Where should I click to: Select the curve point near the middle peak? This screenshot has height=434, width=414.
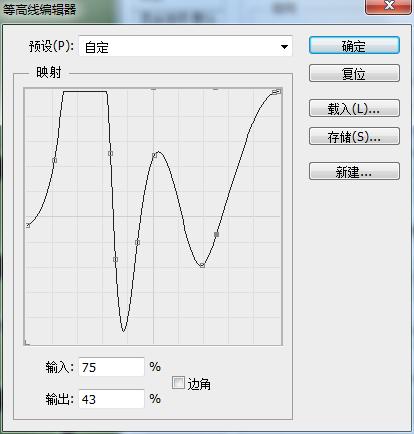tap(154, 155)
